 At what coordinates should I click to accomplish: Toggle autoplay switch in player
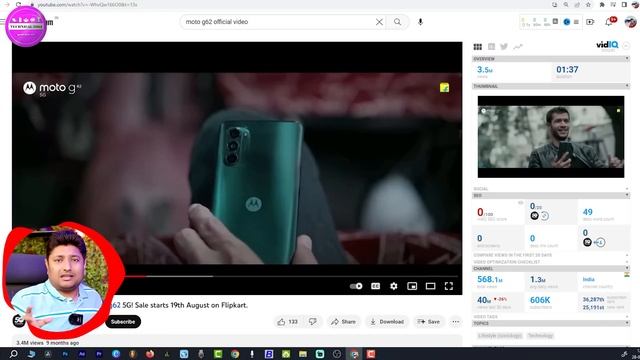coord(356,286)
